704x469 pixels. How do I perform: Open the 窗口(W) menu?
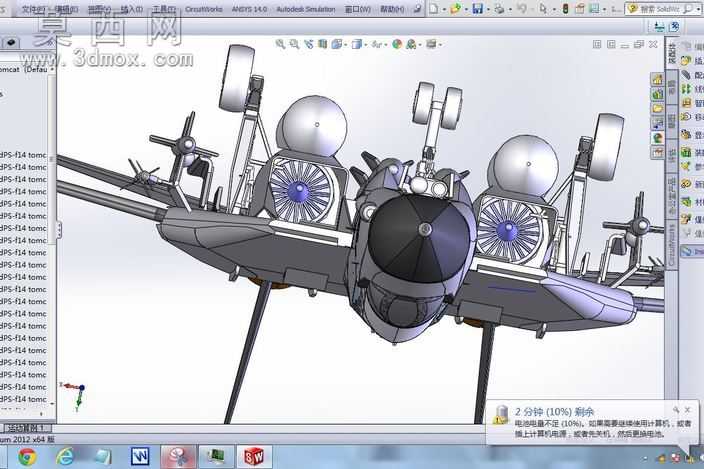point(358,9)
